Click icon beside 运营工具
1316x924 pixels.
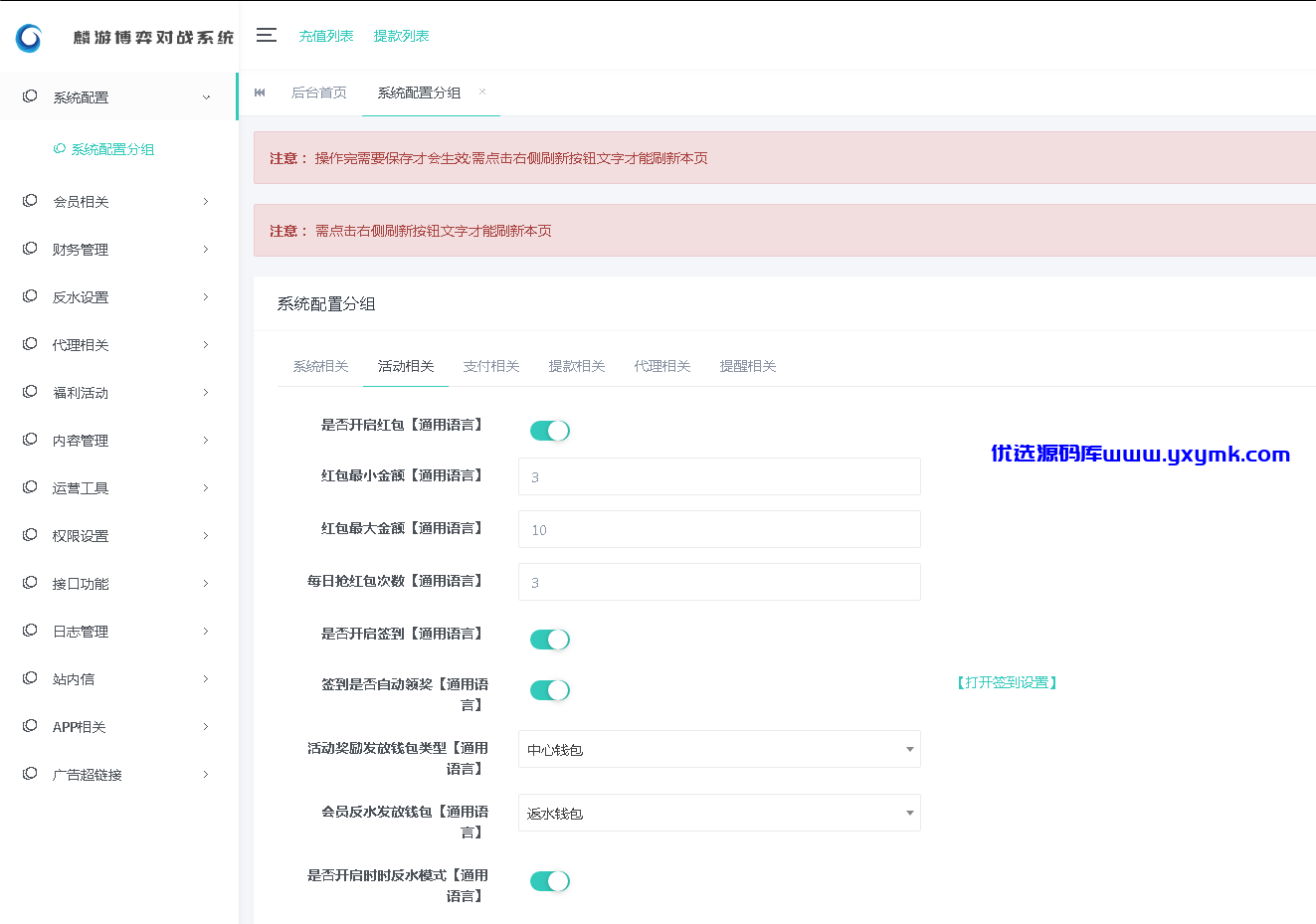[x=30, y=487]
